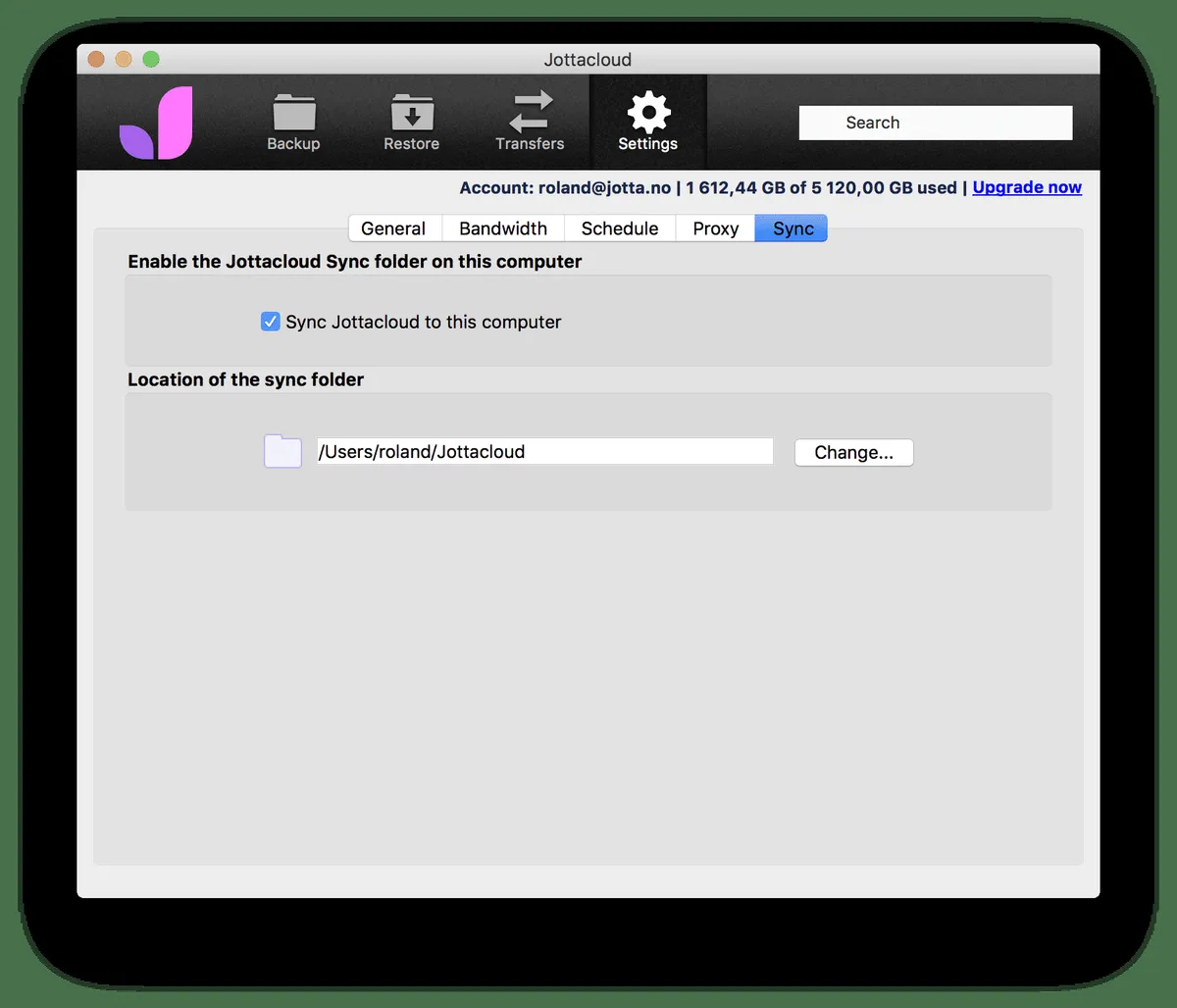1177x1008 pixels.
Task: Click the sync folder icon
Action: (x=283, y=451)
